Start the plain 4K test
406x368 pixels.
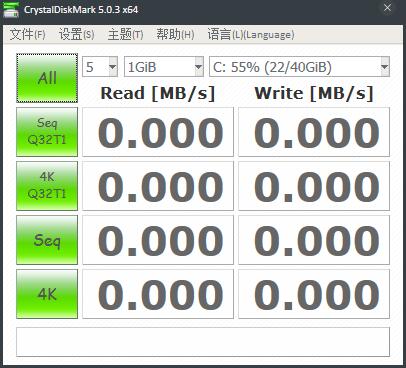(47, 294)
